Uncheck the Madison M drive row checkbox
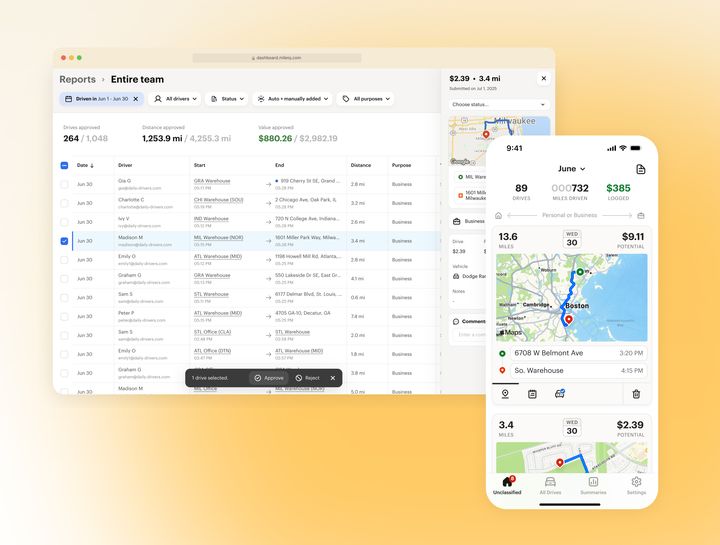This screenshot has height=545, width=720. pyautogui.click(x=64, y=241)
